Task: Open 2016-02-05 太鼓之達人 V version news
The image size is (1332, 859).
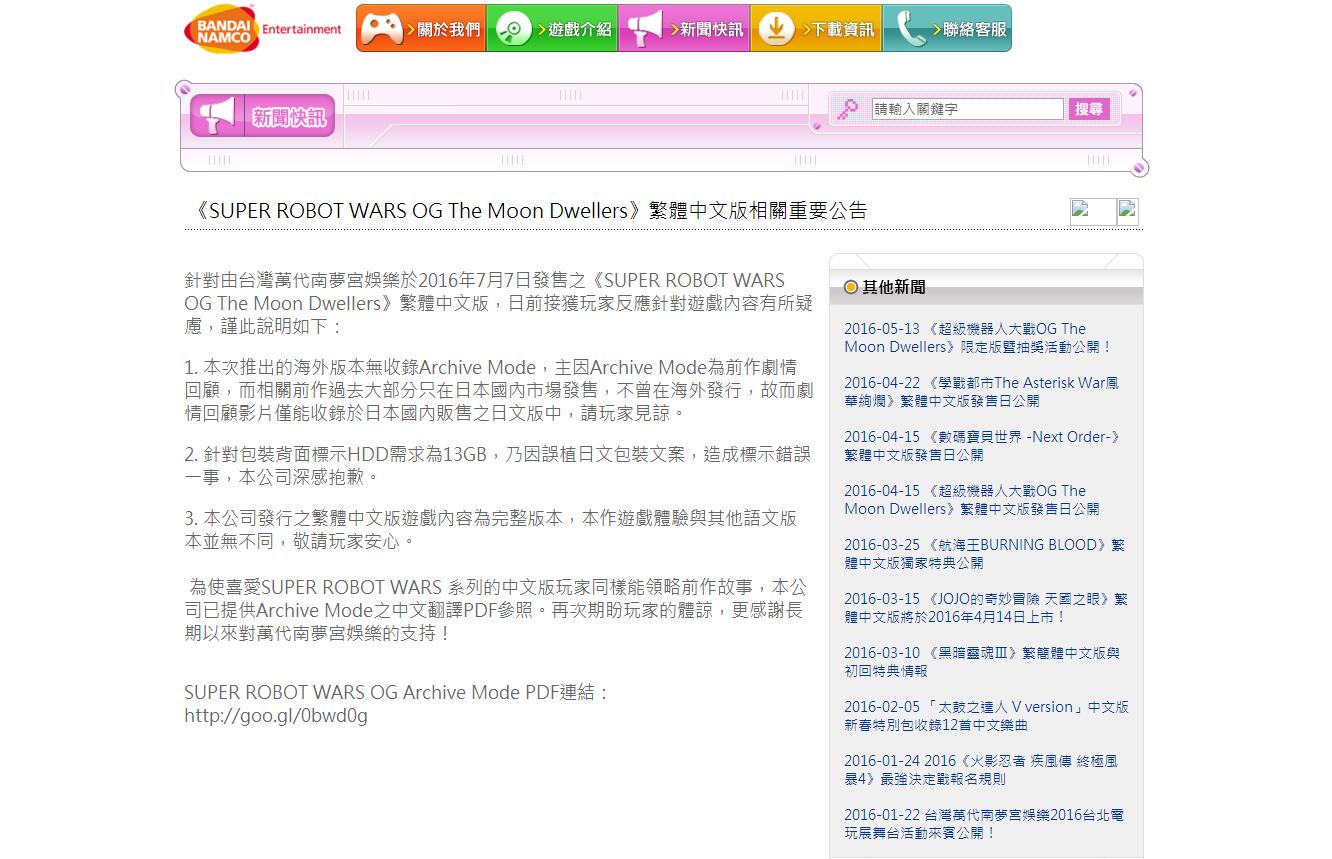Action: [985, 716]
